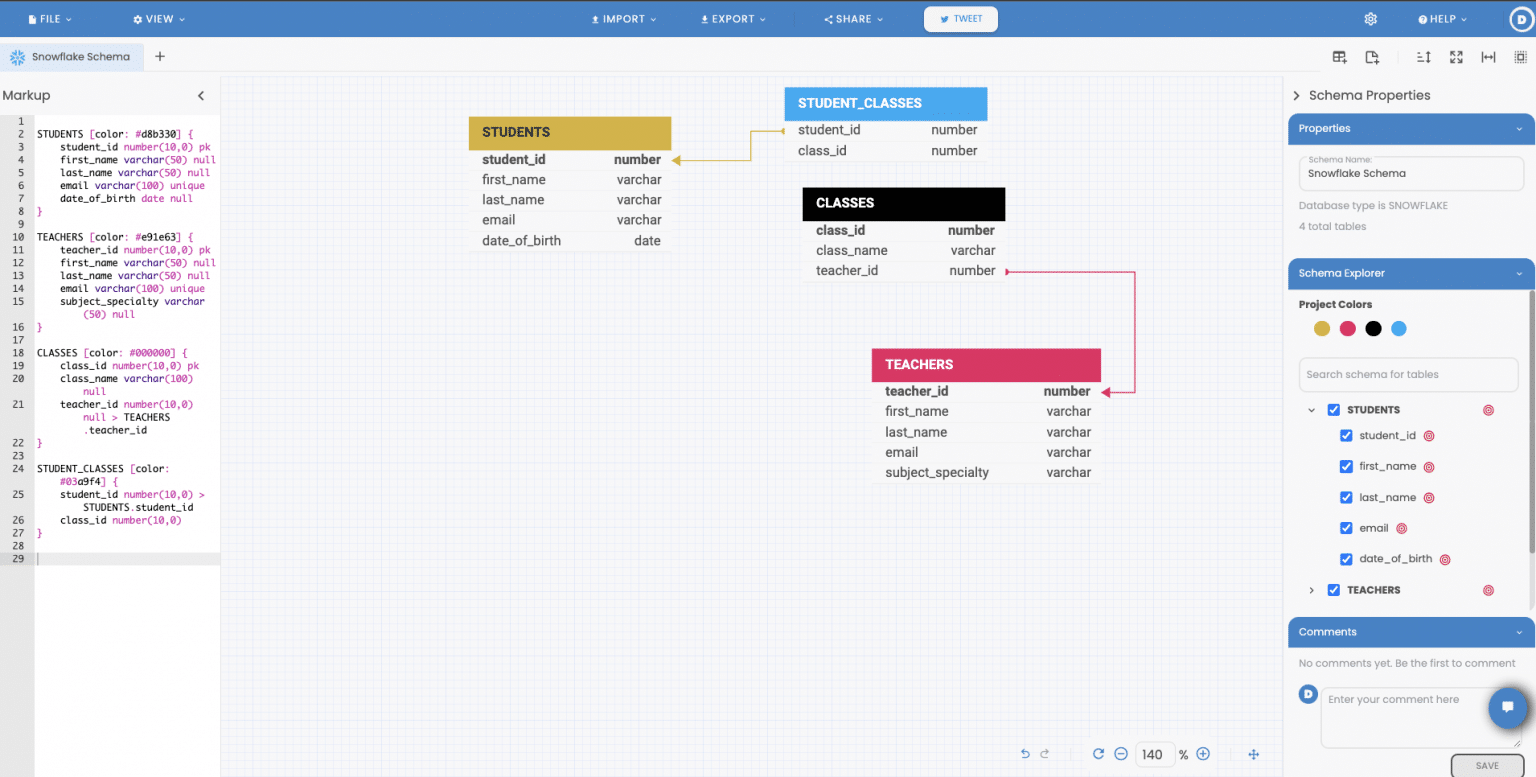Collapse the STUDENTS tree node
This screenshot has width=1536, height=777.
click(1311, 410)
